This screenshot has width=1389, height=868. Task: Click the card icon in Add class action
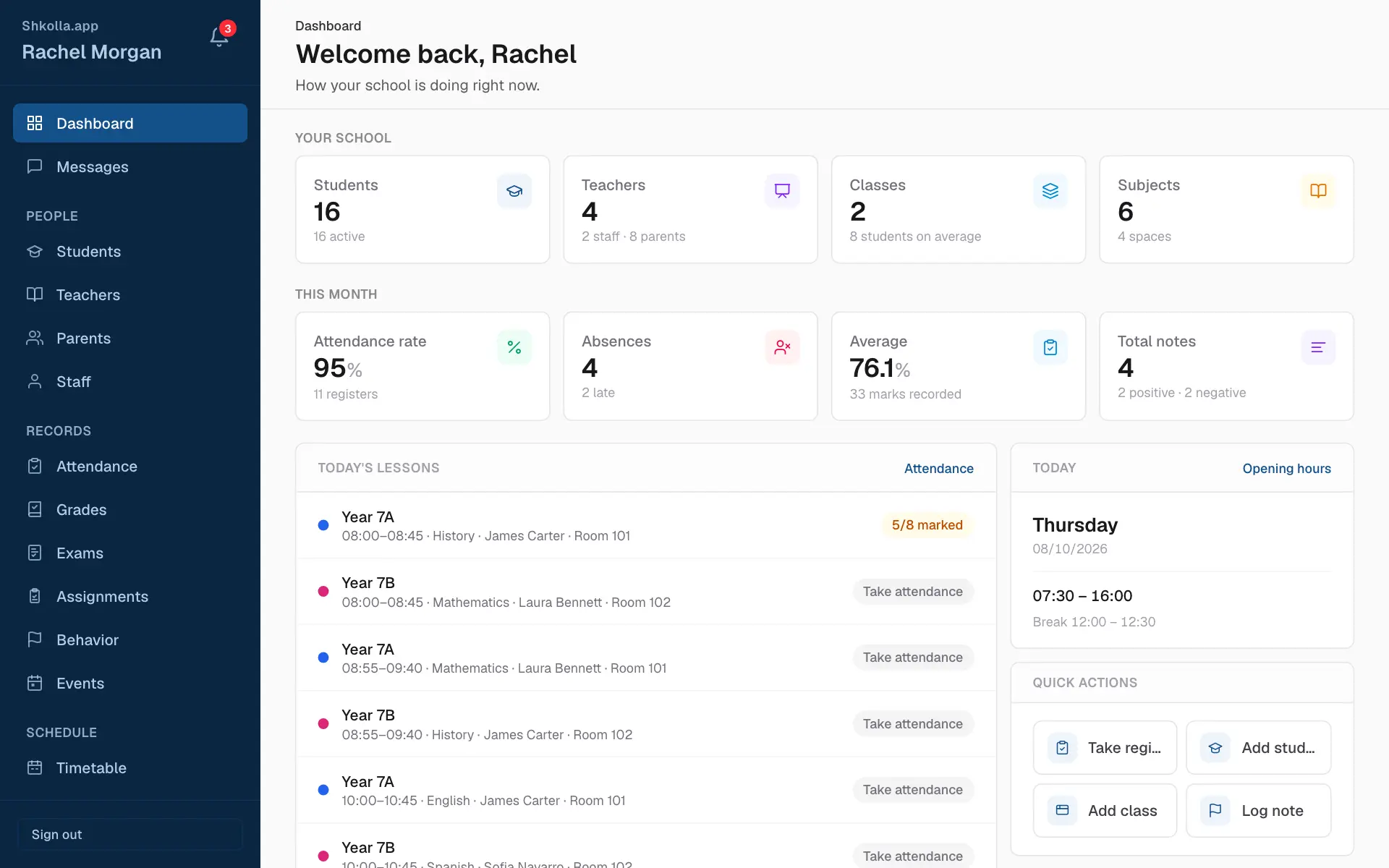(x=1062, y=810)
